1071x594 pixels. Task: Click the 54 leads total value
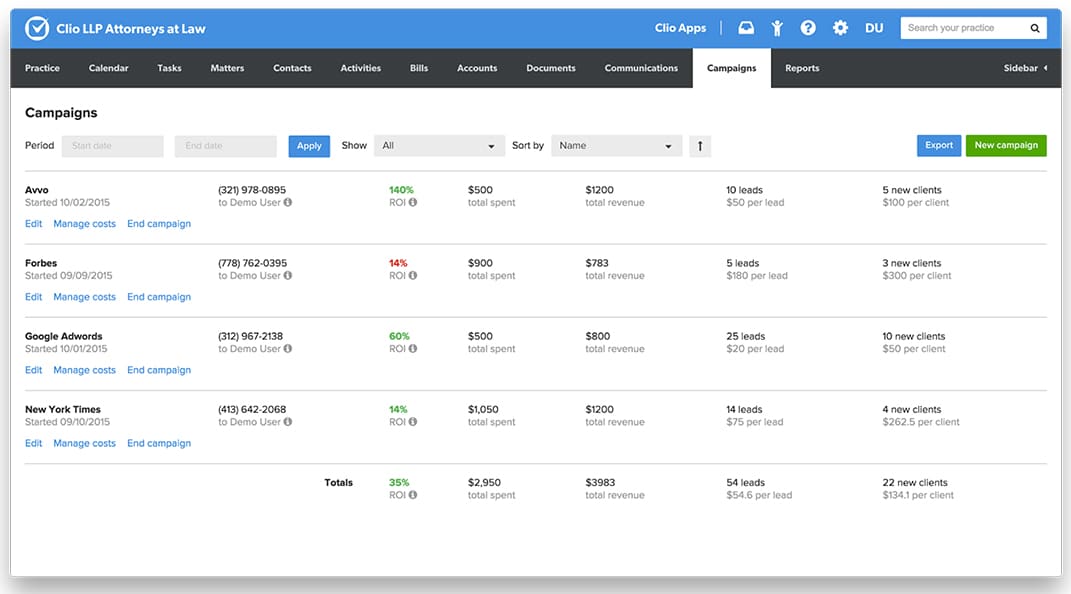745,482
